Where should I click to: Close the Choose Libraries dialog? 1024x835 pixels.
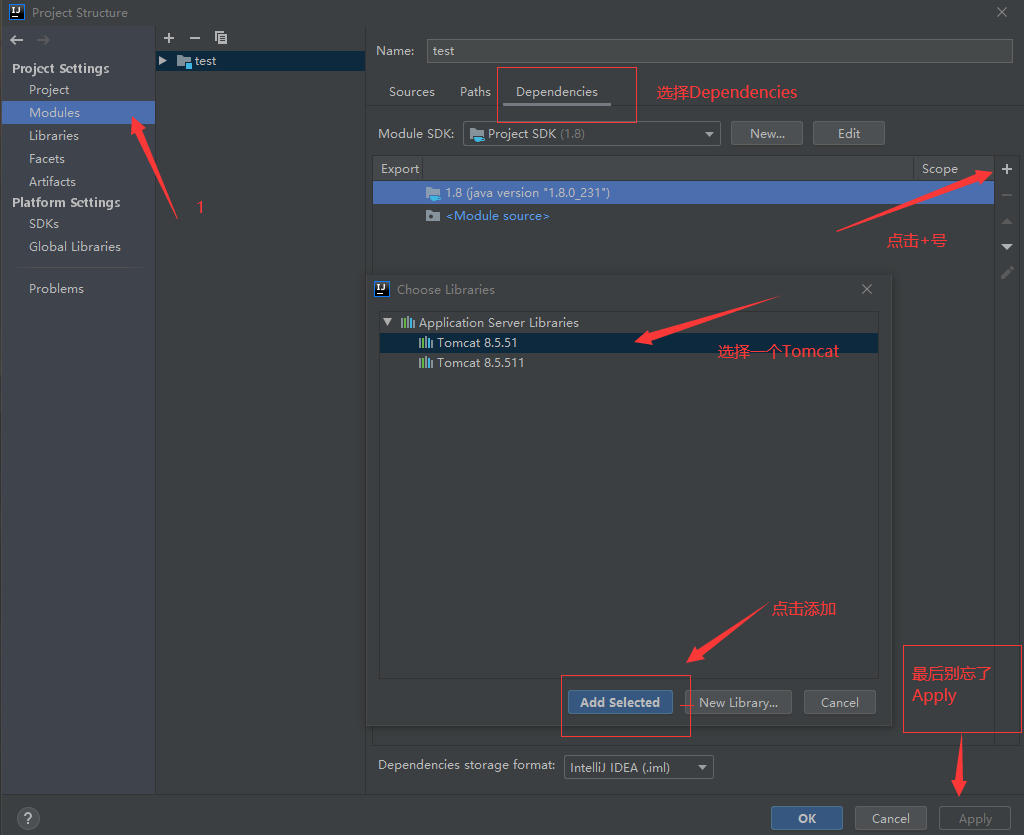(867, 289)
